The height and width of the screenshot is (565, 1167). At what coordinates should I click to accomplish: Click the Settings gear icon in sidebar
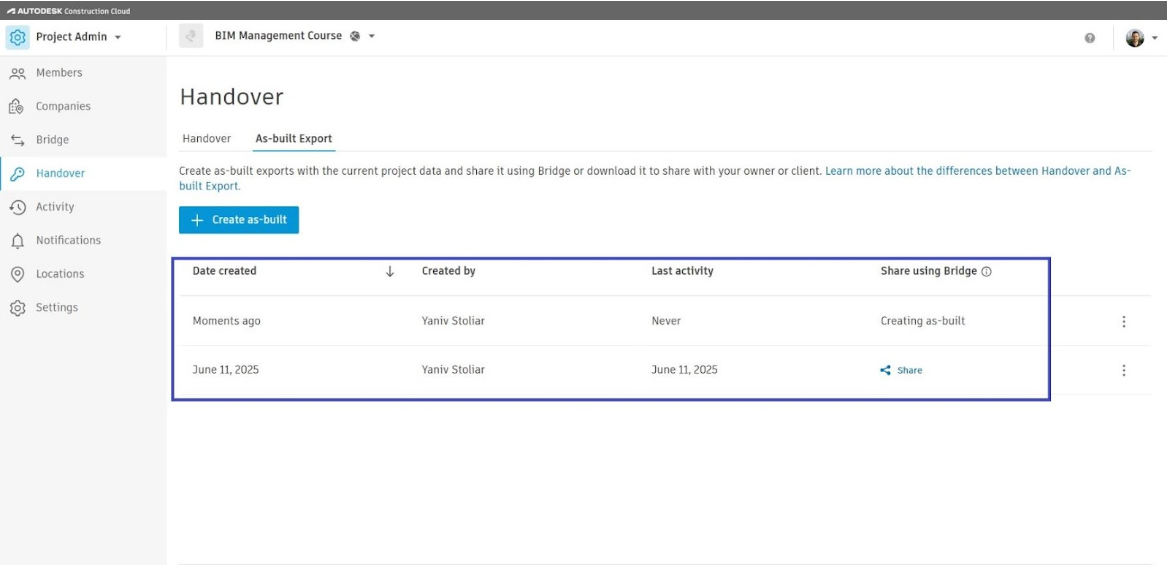pyautogui.click(x=17, y=308)
